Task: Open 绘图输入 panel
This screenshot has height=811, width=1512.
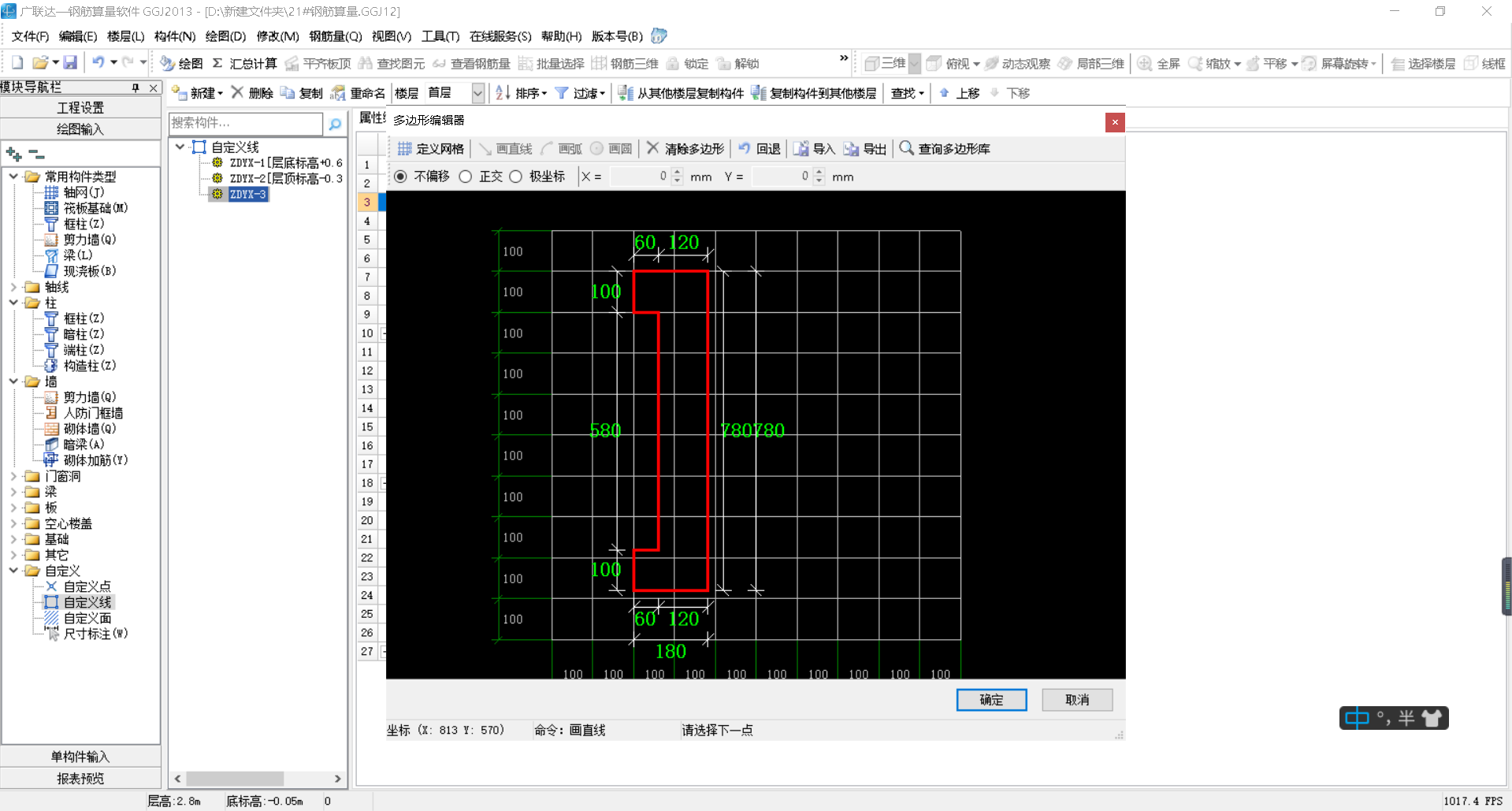Action: coord(80,129)
